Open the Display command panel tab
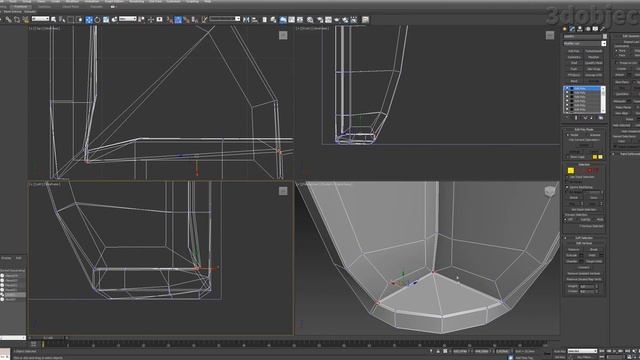 pos(595,29)
